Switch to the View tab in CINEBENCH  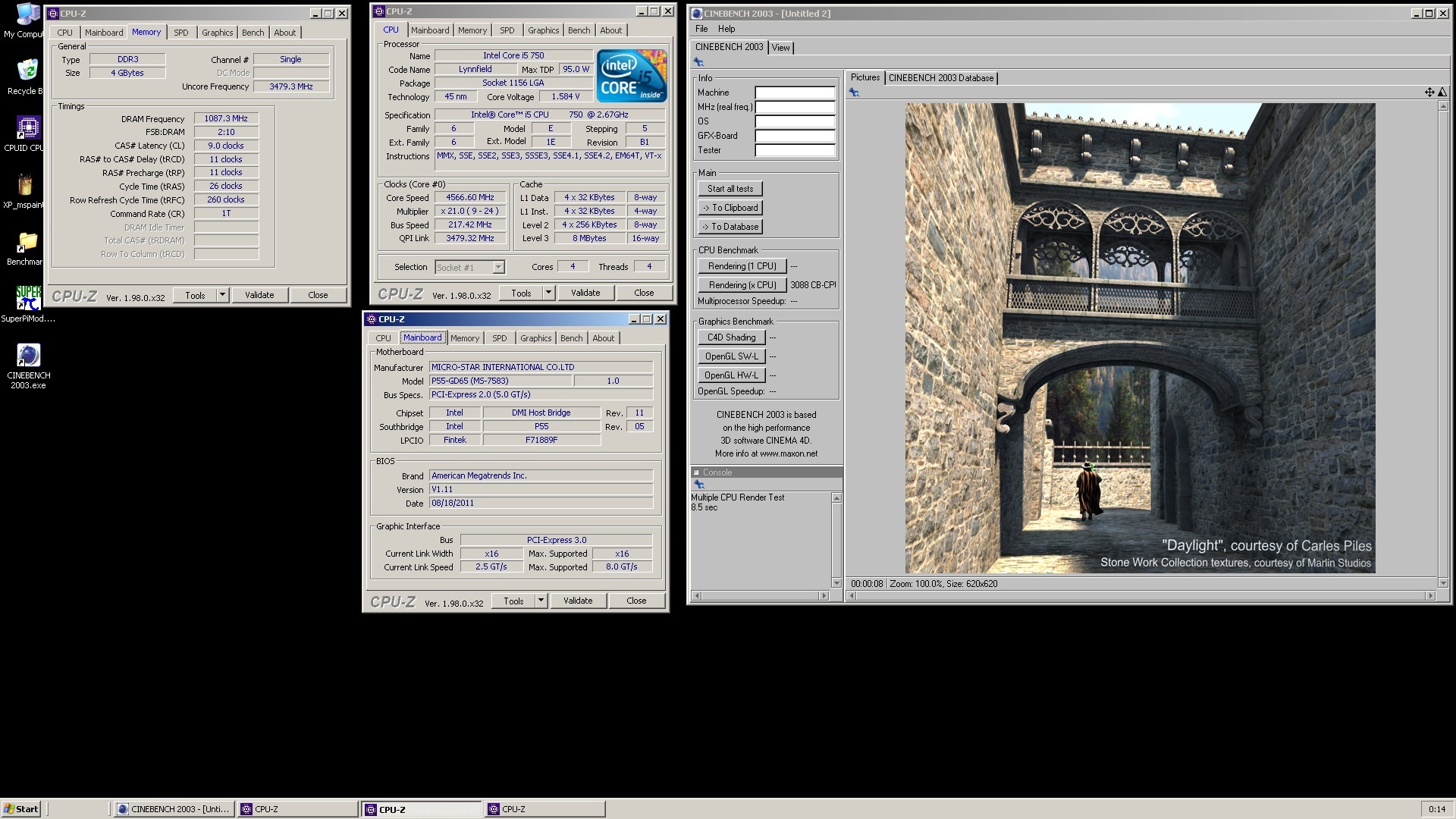click(x=780, y=48)
